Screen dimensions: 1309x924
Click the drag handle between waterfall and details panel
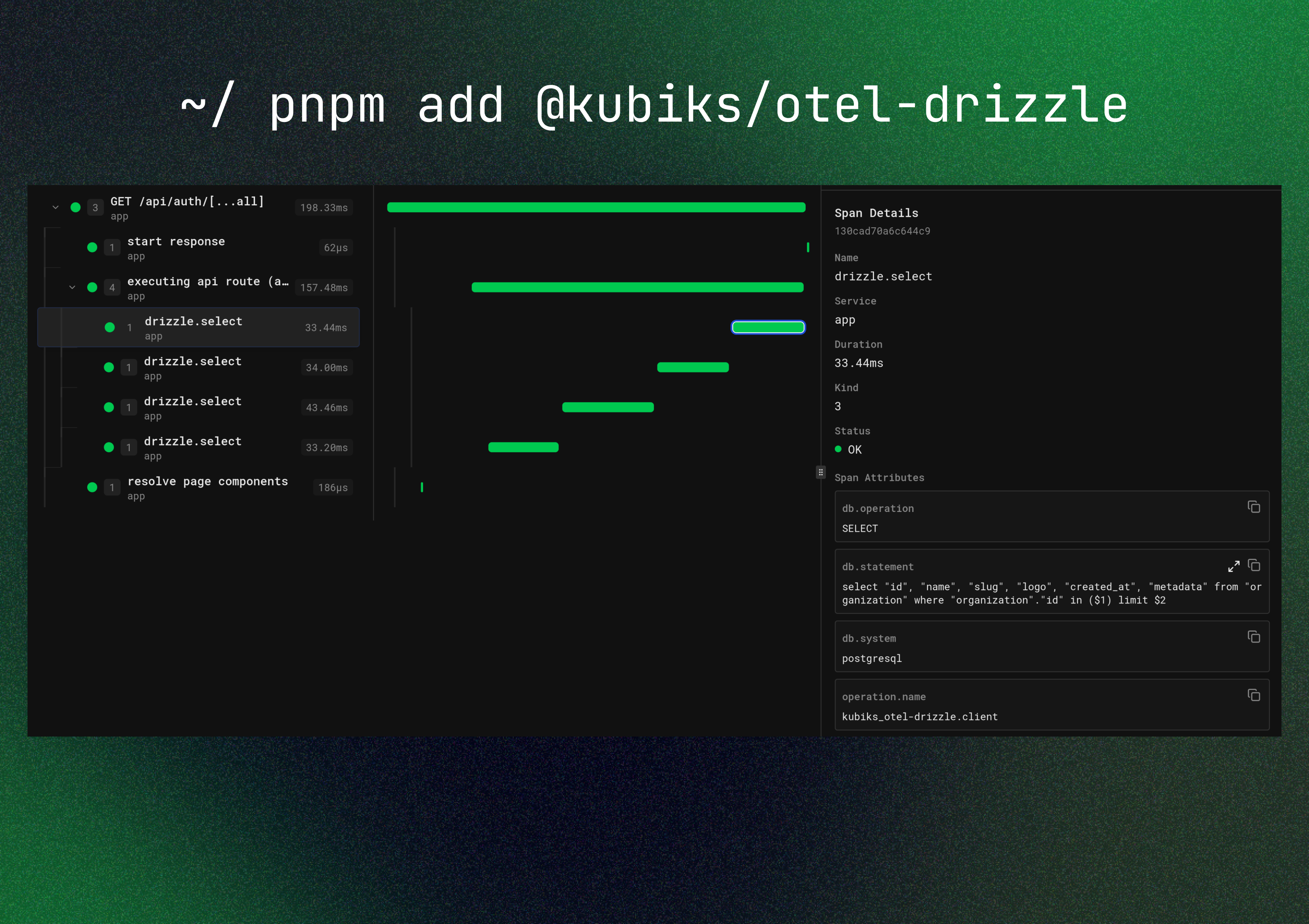tap(821, 472)
